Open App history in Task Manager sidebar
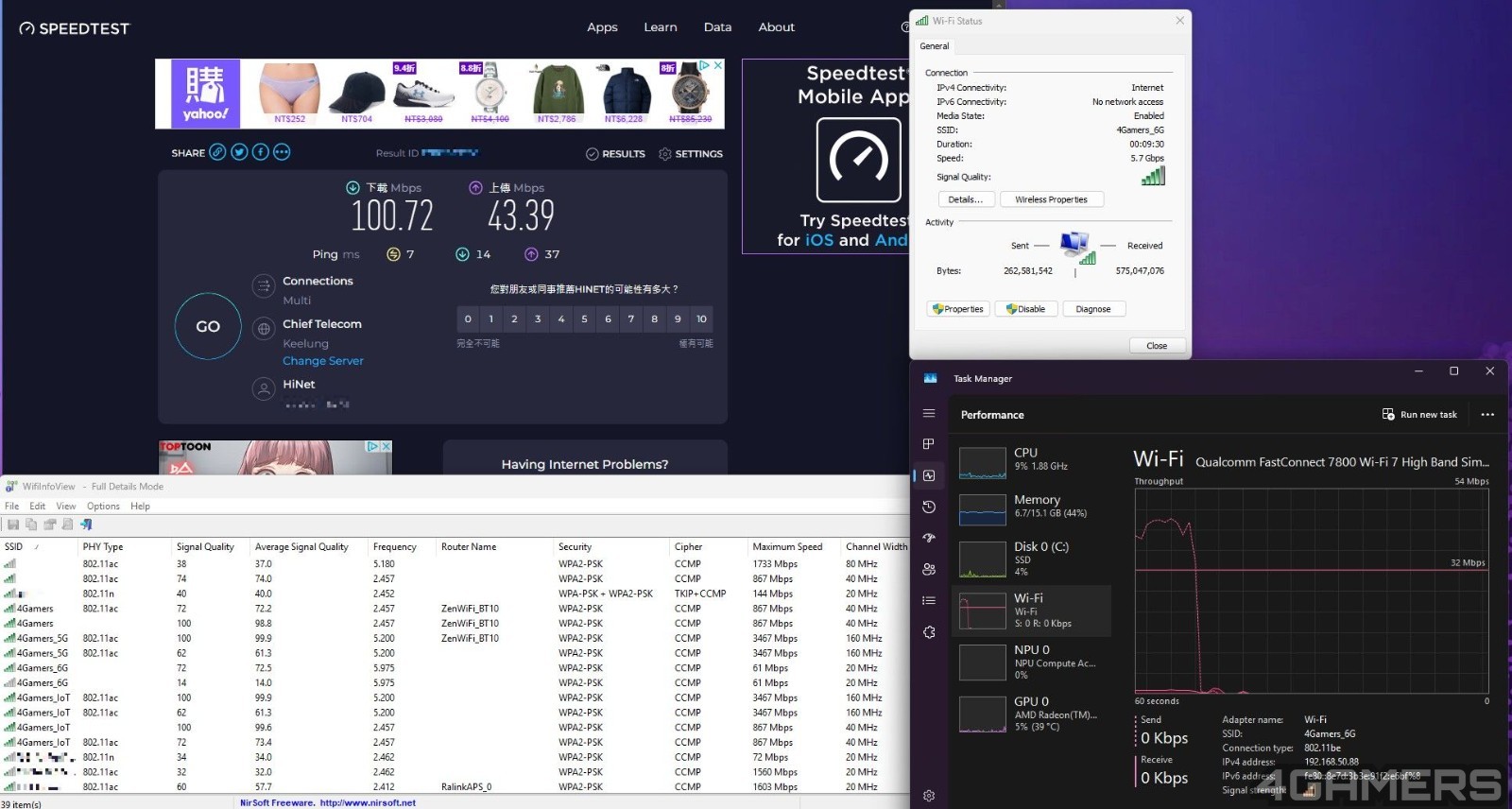1512x809 pixels. (929, 507)
